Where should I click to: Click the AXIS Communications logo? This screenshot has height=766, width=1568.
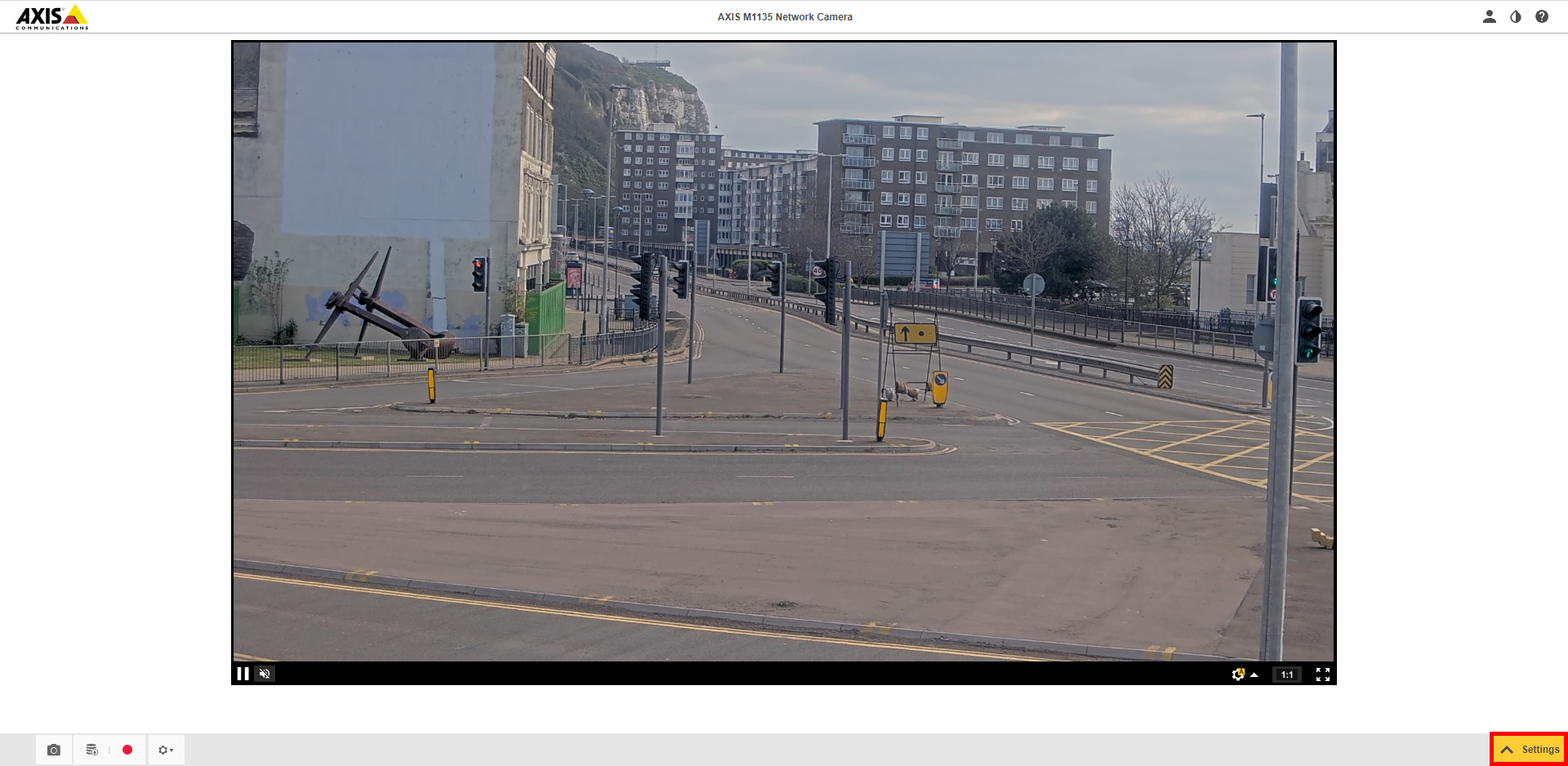(52, 17)
